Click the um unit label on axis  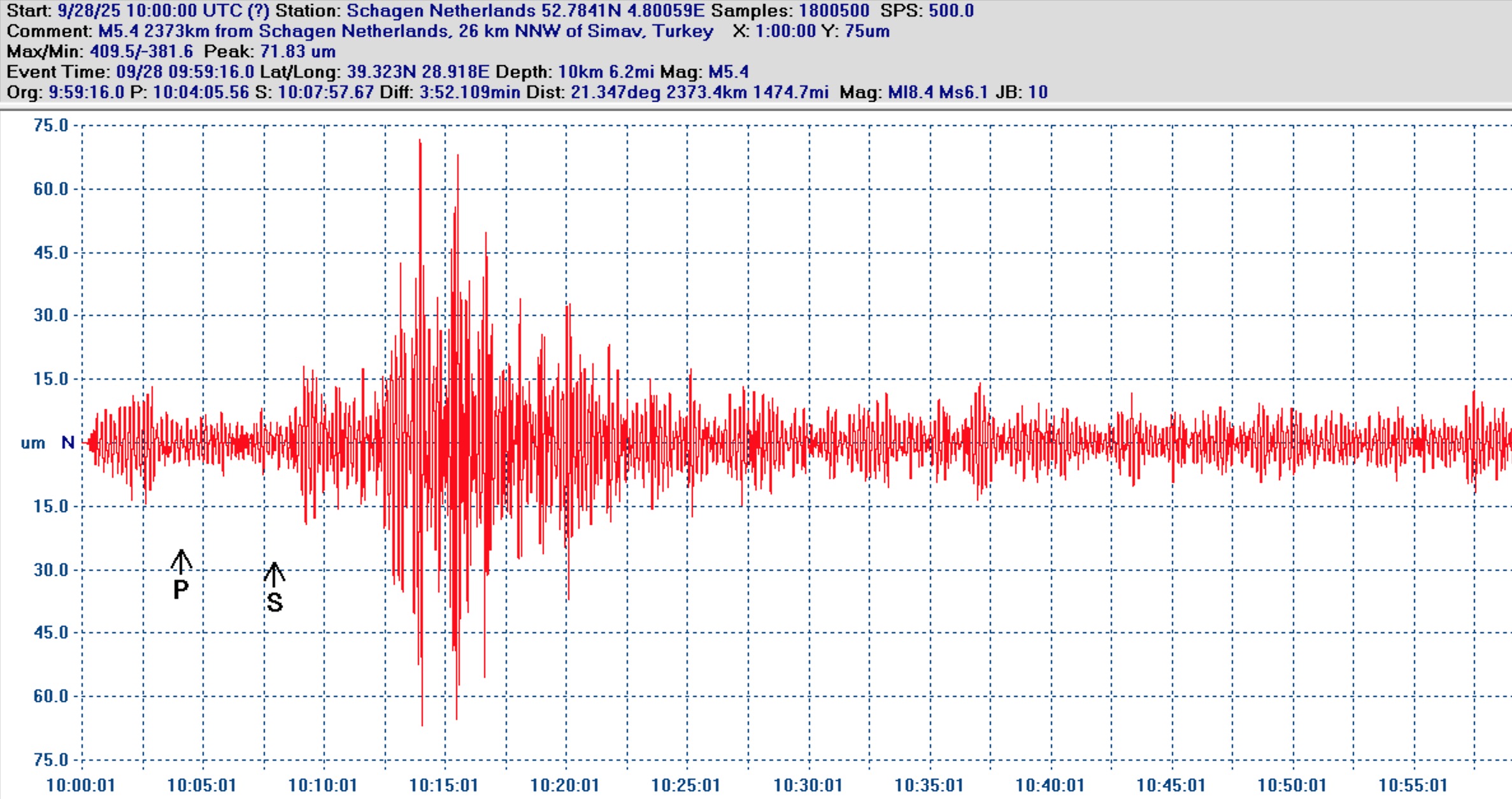[33, 443]
